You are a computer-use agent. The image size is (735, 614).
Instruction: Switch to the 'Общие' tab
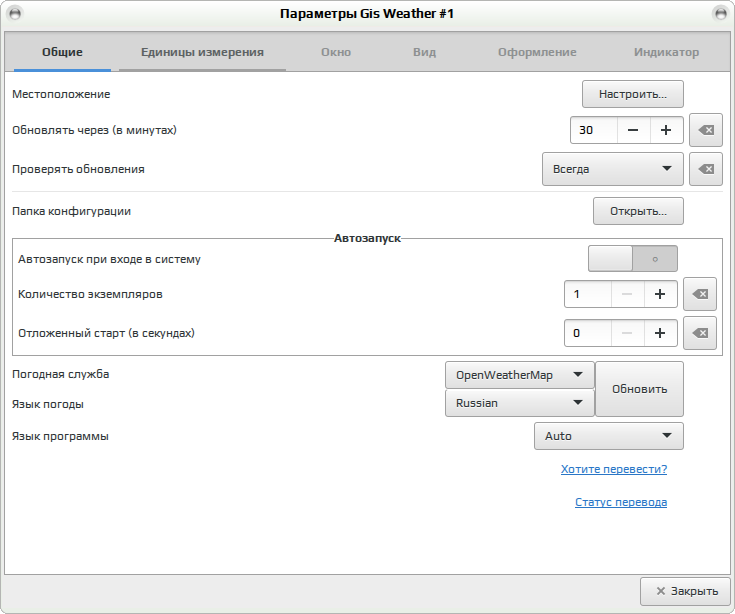click(x=62, y=52)
